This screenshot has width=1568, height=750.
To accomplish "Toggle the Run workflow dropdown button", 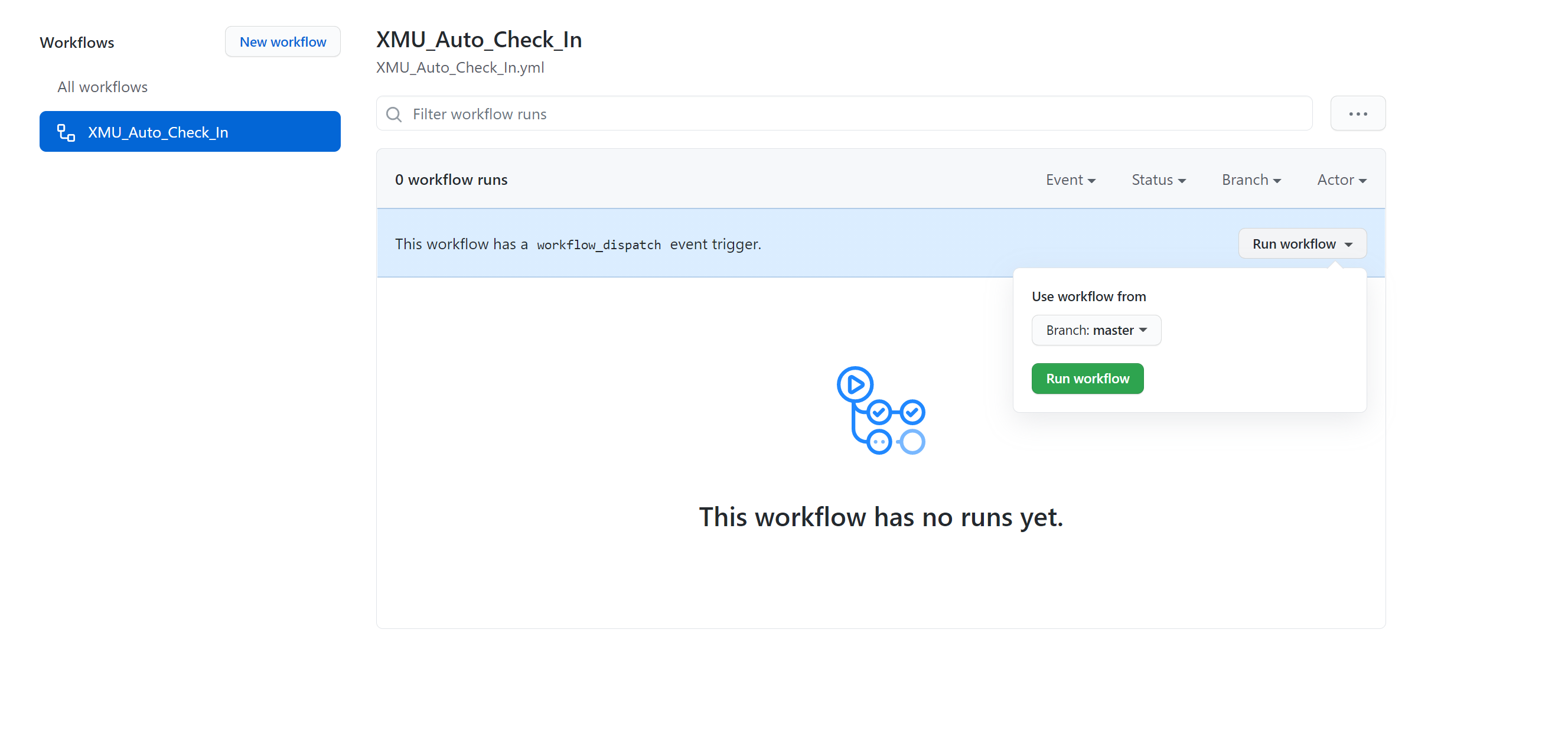I will pyautogui.click(x=1302, y=244).
